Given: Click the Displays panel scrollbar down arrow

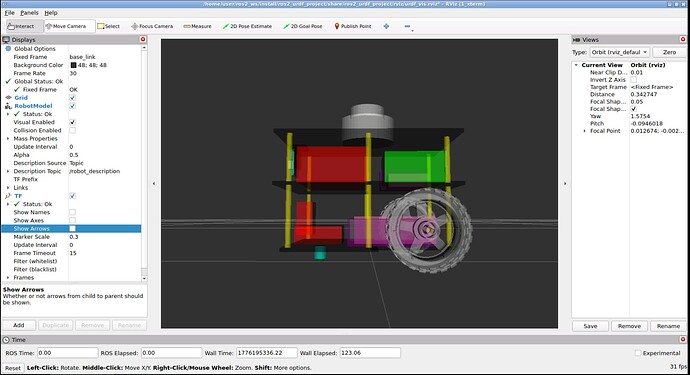Looking at the screenshot, I should [x=144, y=278].
